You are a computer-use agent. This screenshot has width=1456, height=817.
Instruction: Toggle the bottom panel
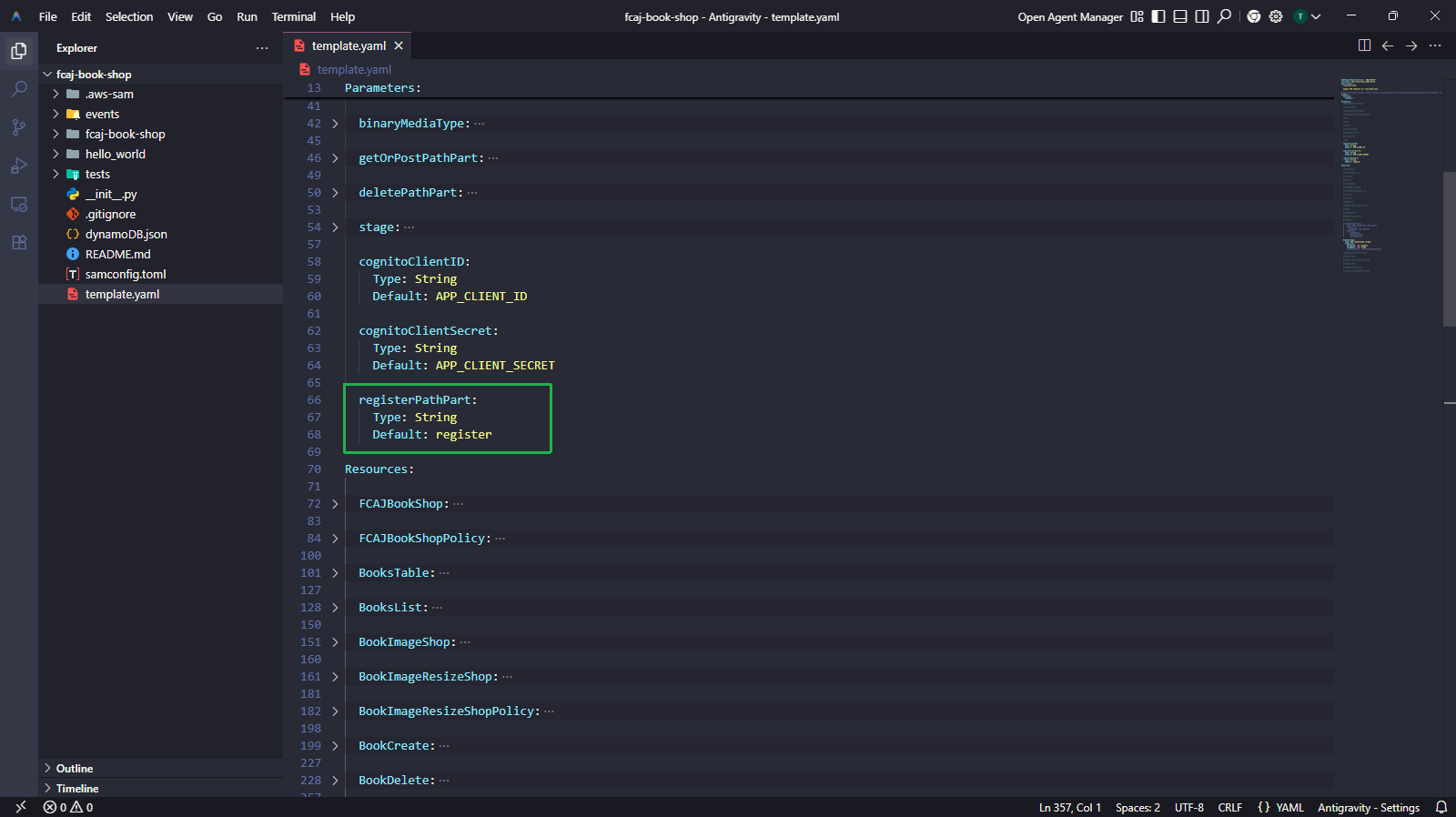point(1180,16)
